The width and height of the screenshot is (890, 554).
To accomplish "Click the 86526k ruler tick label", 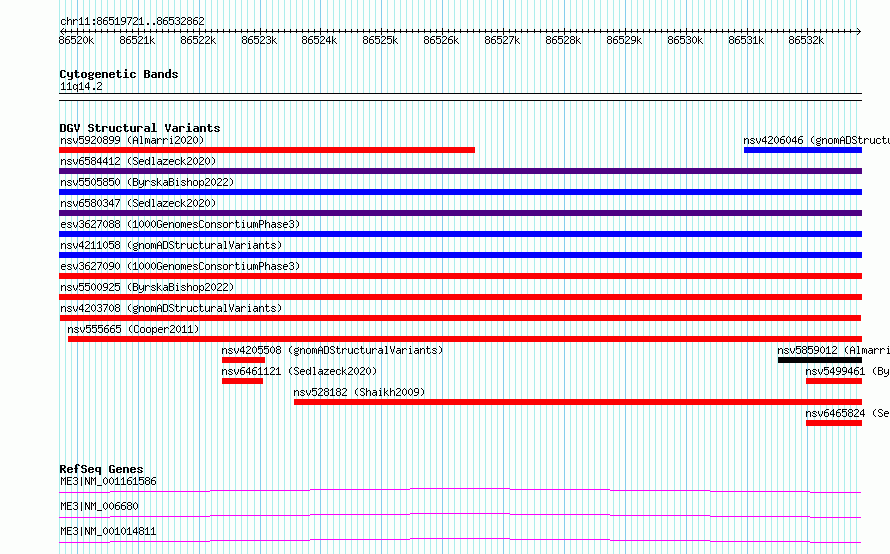I will (x=441, y=40).
